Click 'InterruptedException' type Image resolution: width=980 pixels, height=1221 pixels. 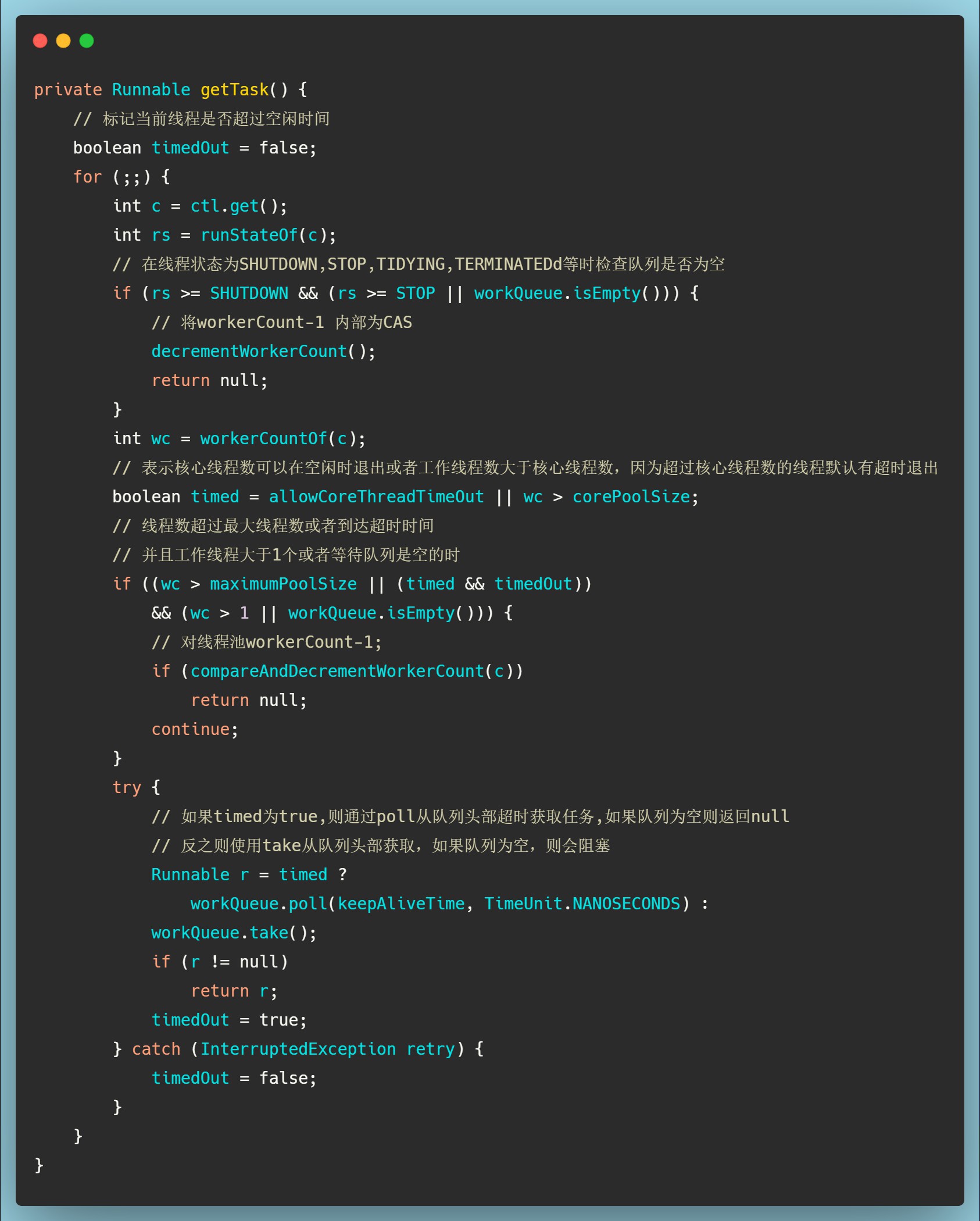(x=298, y=1049)
